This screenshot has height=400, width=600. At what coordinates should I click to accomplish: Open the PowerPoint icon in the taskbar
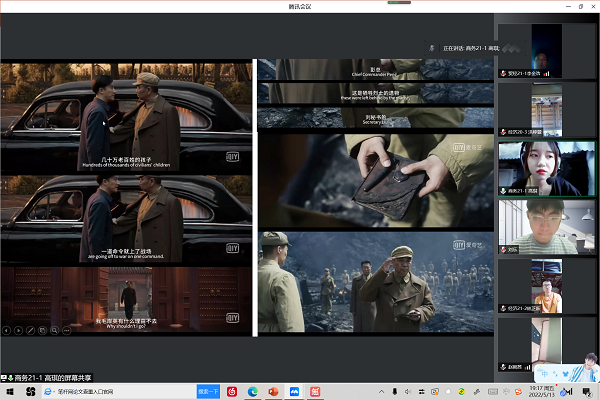point(273,391)
